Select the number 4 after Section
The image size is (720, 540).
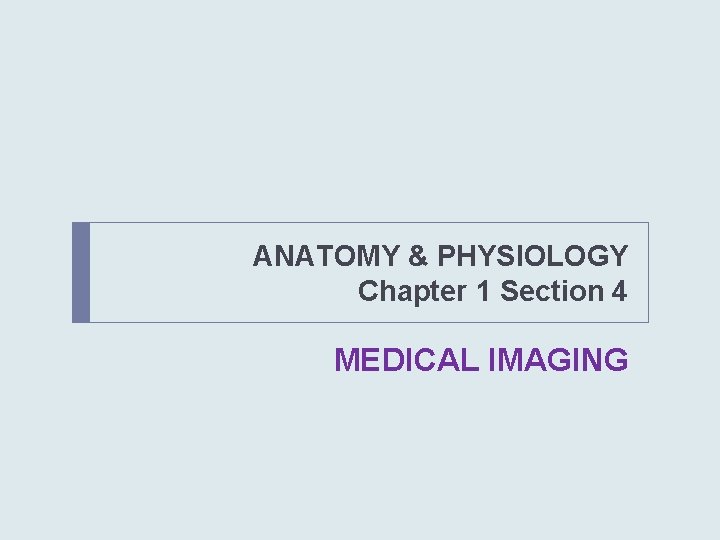620,292
